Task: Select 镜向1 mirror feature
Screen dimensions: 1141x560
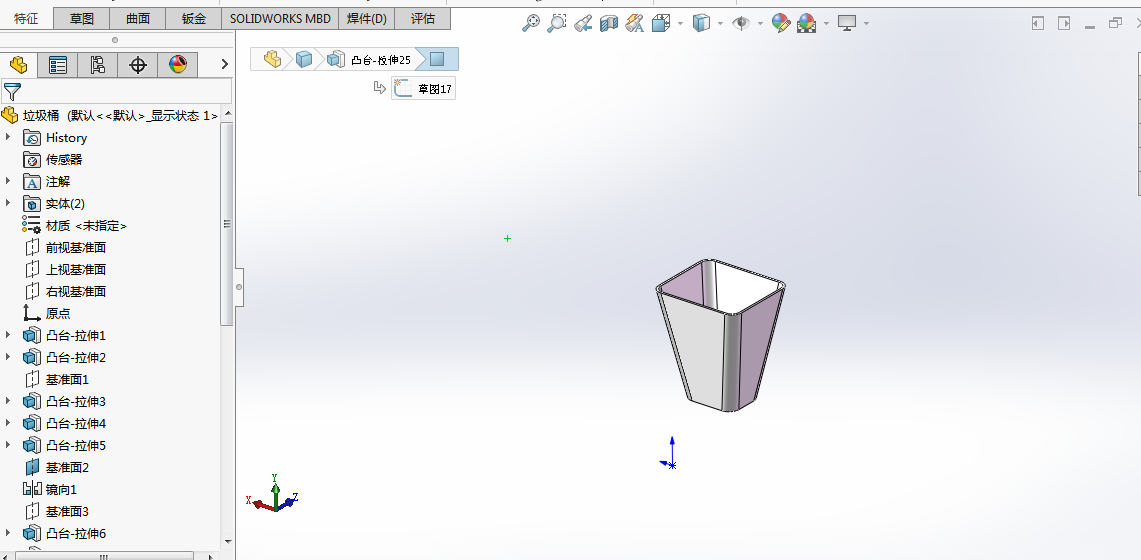Action: point(50,489)
